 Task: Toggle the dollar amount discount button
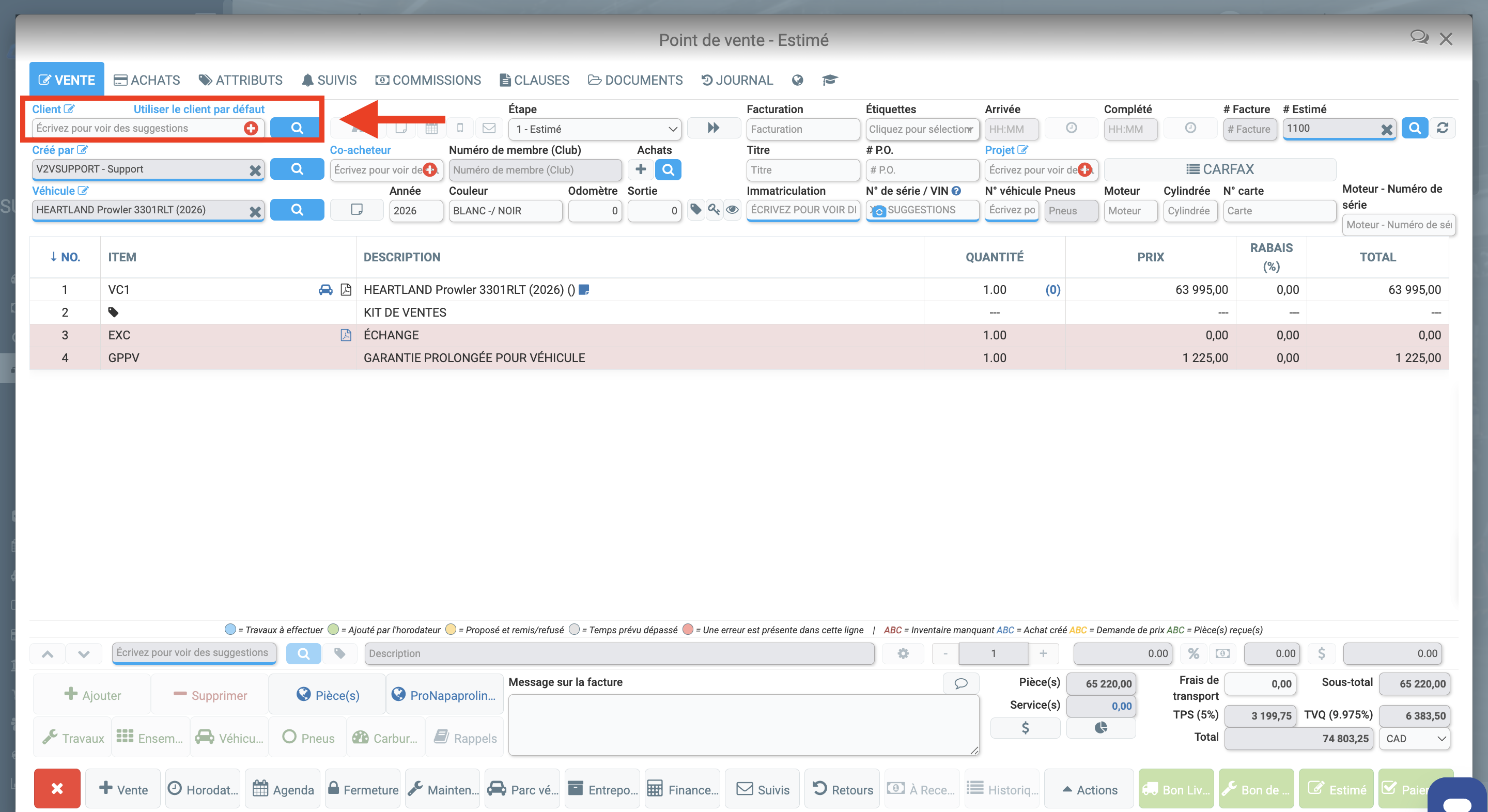[1321, 653]
